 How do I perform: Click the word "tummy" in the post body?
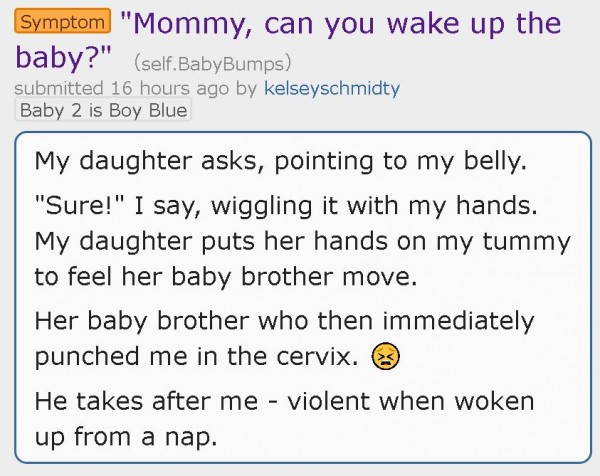tap(527, 243)
